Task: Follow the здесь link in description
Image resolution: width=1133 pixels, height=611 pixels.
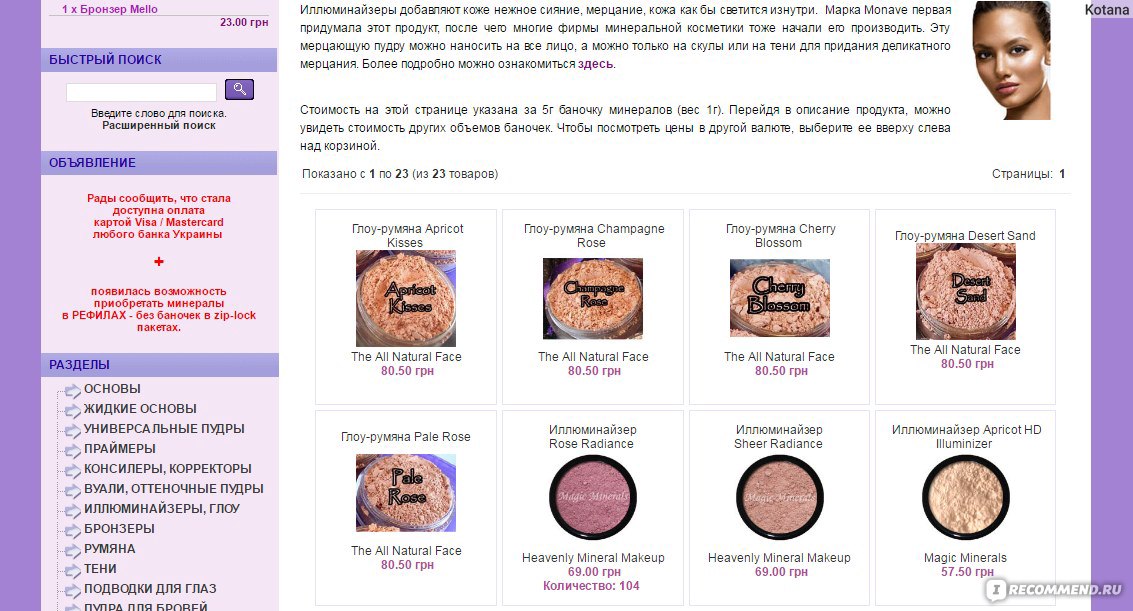Action: click(x=595, y=64)
